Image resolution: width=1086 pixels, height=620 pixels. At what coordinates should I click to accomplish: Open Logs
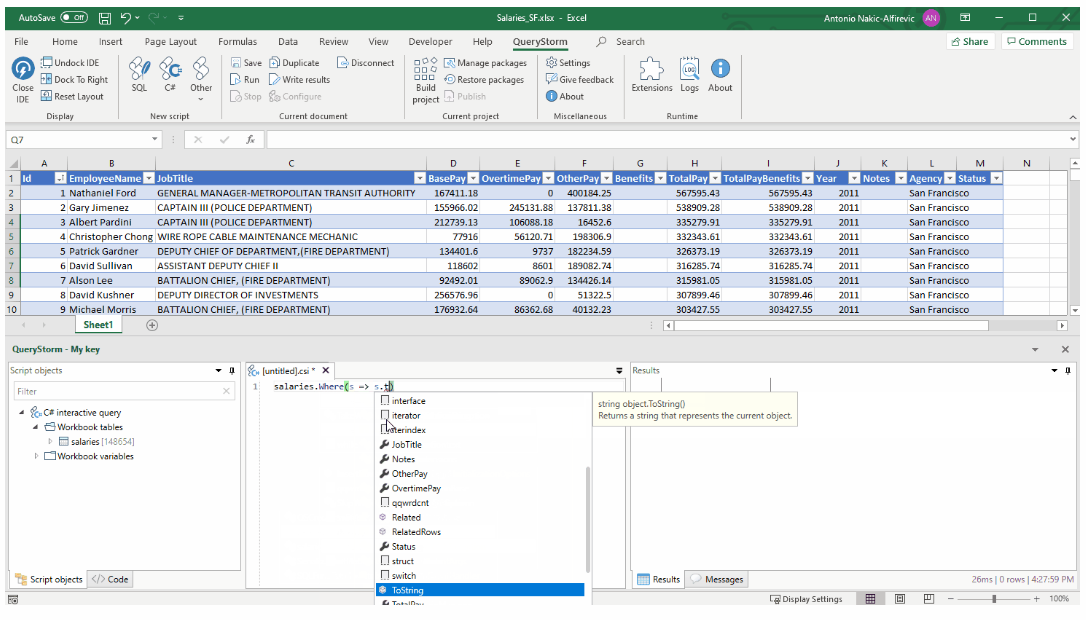pos(689,75)
